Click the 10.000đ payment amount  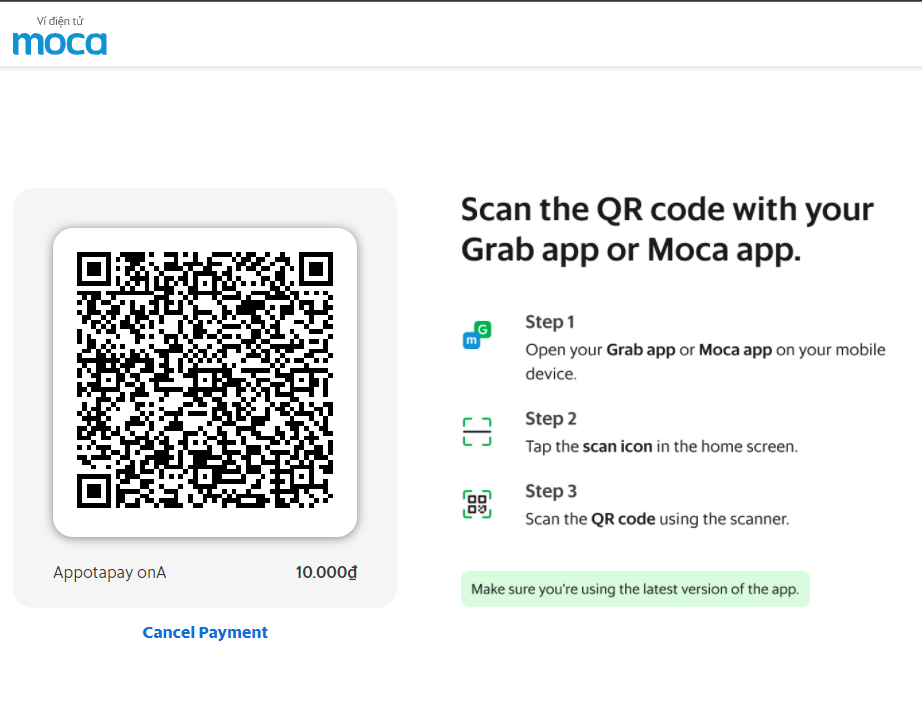pos(326,572)
